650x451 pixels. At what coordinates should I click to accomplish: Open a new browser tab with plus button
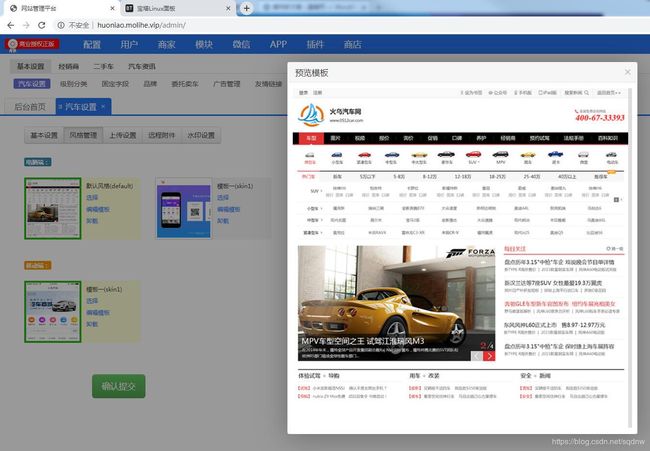click(x=246, y=8)
